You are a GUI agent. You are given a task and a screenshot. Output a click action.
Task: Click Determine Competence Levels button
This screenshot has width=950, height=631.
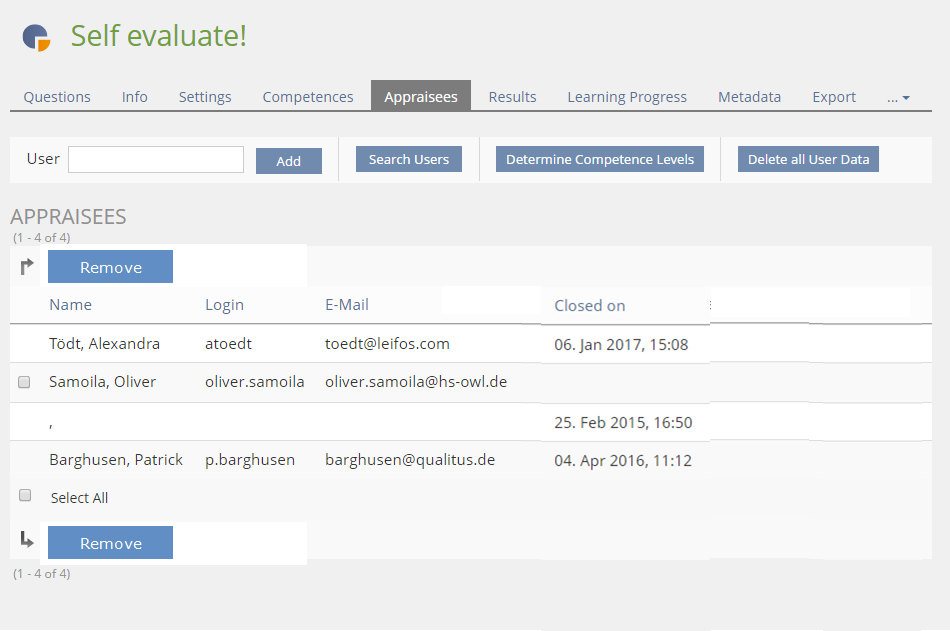click(x=600, y=160)
